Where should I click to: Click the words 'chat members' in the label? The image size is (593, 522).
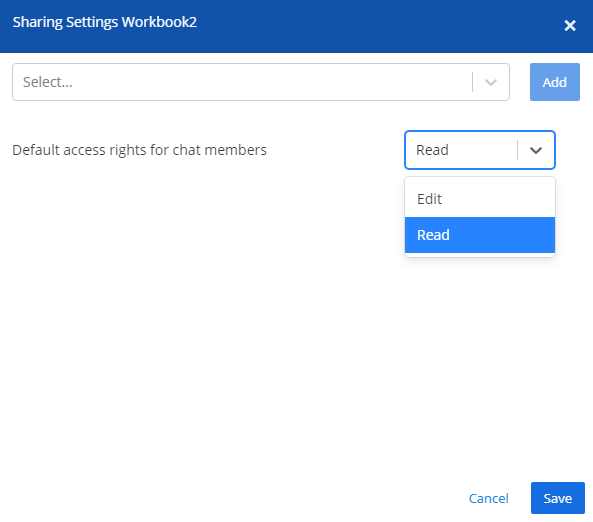point(219,150)
